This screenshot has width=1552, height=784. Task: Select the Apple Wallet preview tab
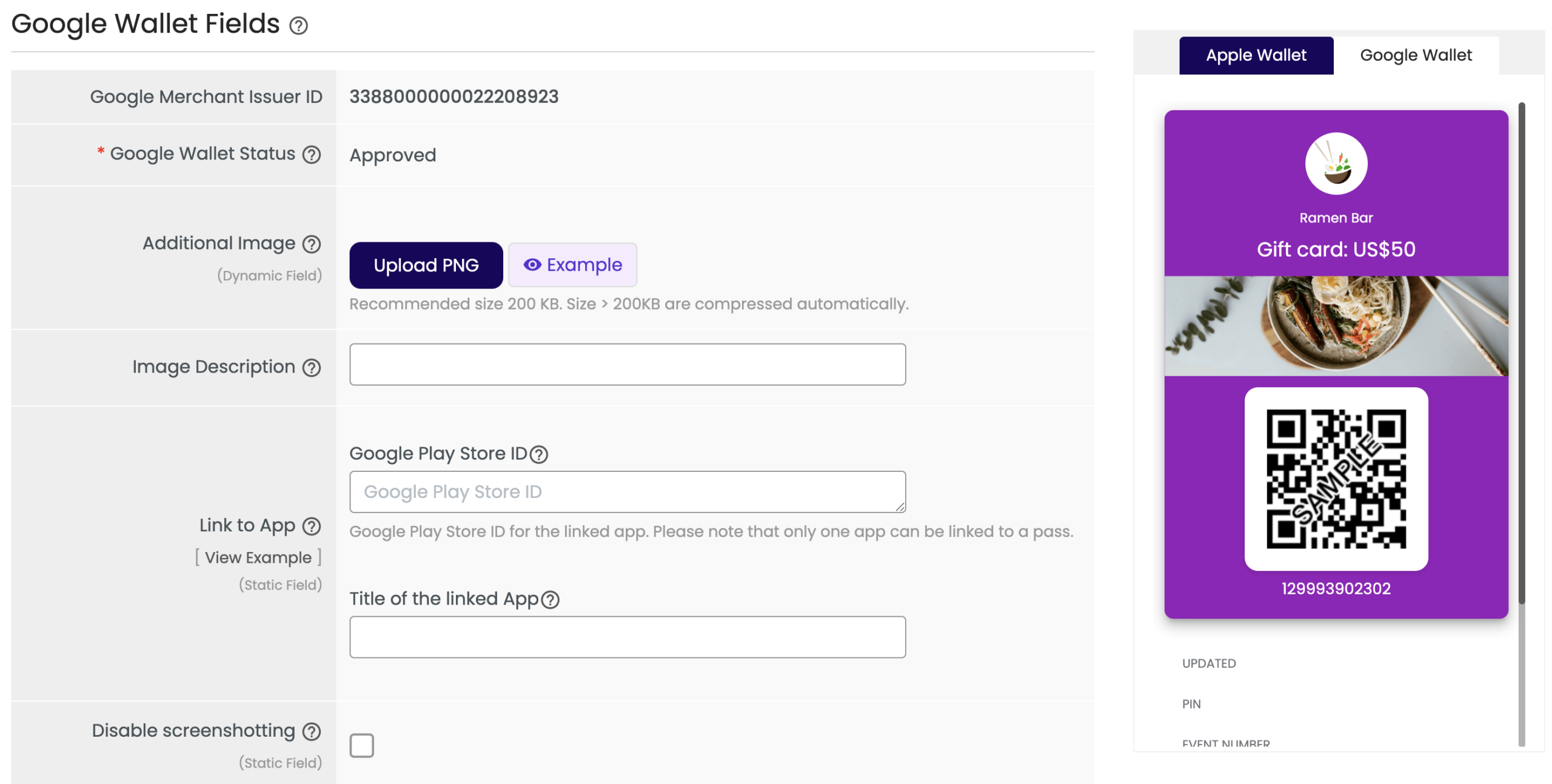tap(1256, 56)
